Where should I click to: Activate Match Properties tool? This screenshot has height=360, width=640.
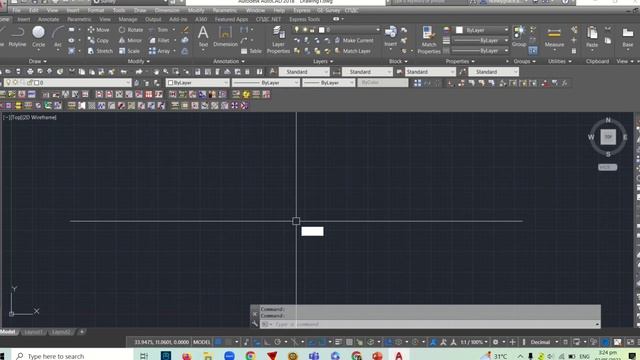(x=429, y=40)
